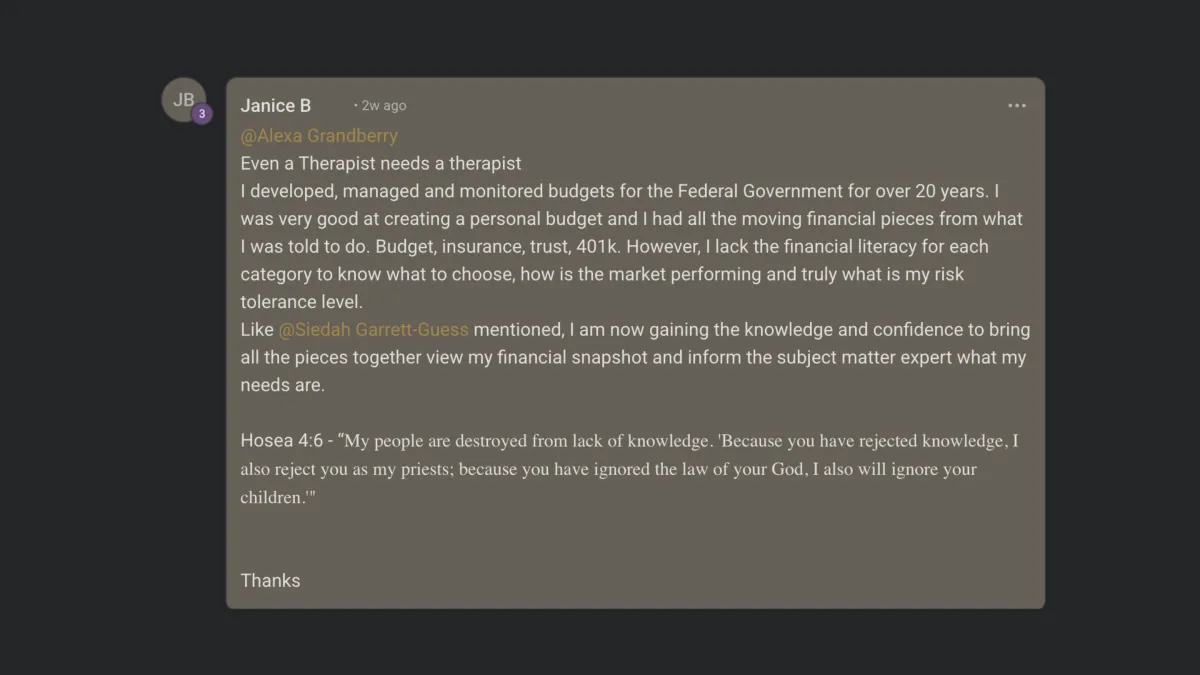Image resolution: width=1200 pixels, height=675 pixels.
Task: Click the purple level 3 badge
Action: click(202, 114)
